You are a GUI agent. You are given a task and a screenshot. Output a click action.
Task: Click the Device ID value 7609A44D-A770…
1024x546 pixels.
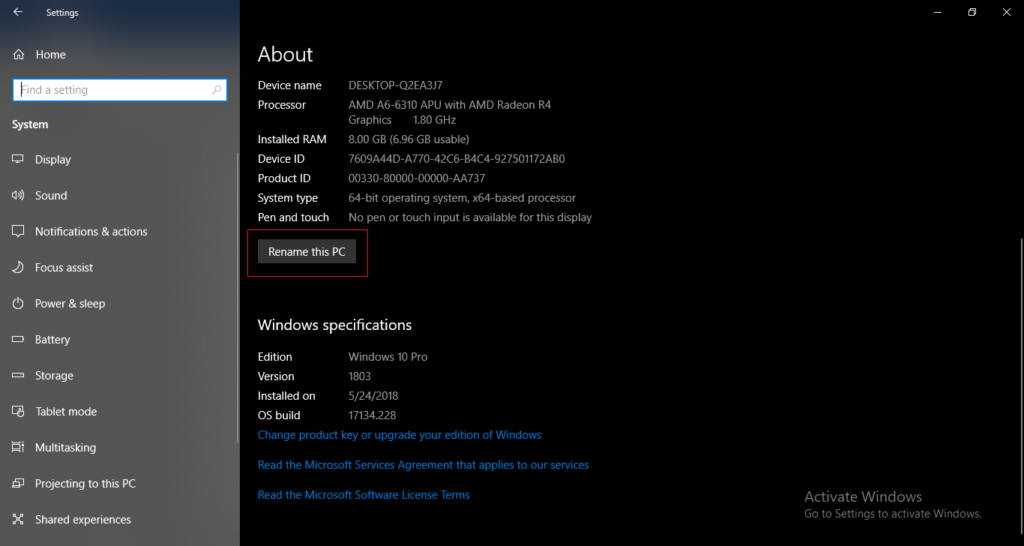pyautogui.click(x=456, y=159)
